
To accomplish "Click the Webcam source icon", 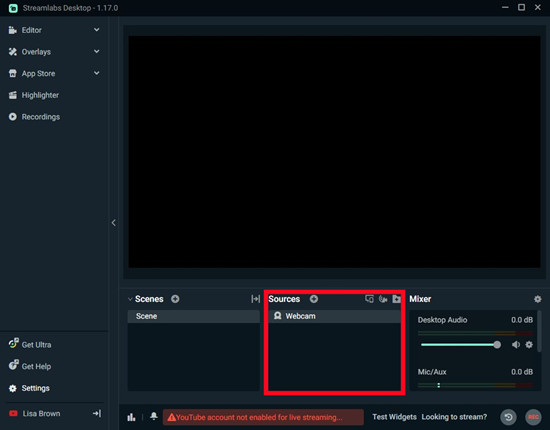I will click(x=277, y=316).
